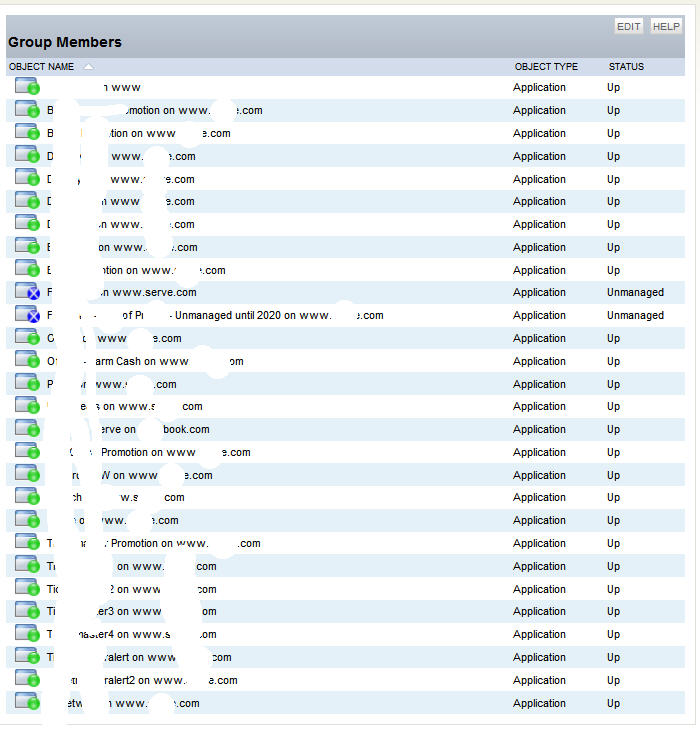Click the 'Group Members' panel title
700x730 pixels.
65,42
